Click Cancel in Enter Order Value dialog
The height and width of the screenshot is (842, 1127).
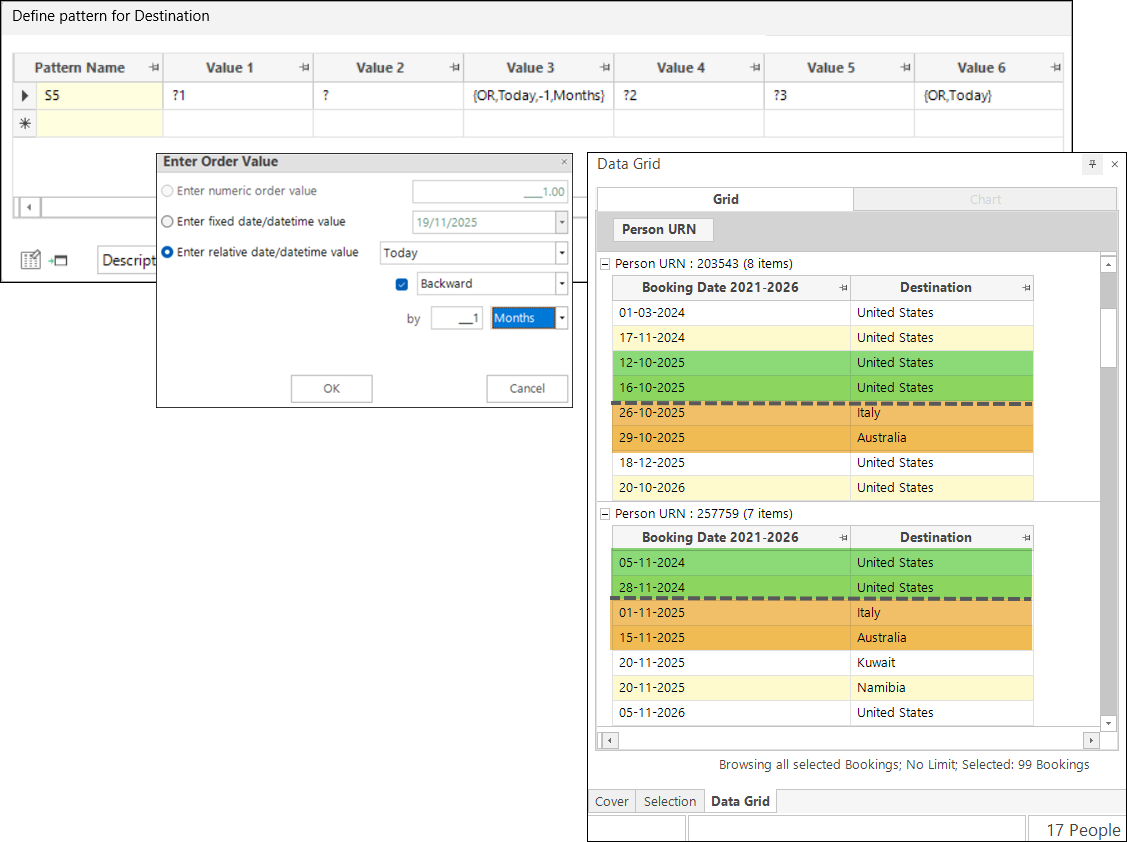pyautogui.click(x=527, y=389)
